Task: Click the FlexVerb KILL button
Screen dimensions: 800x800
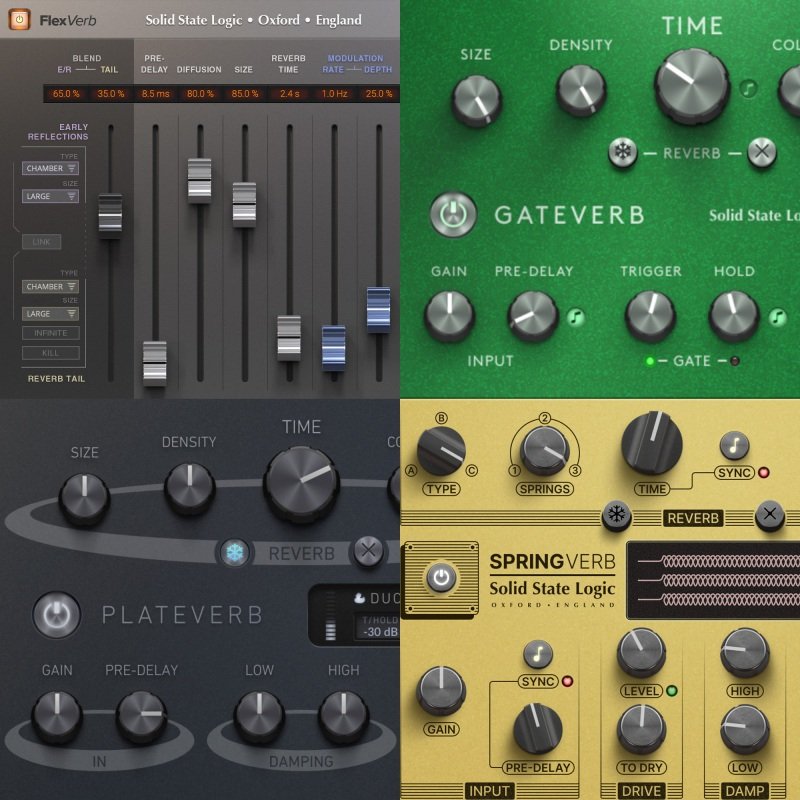Action: pyautogui.click(x=51, y=353)
